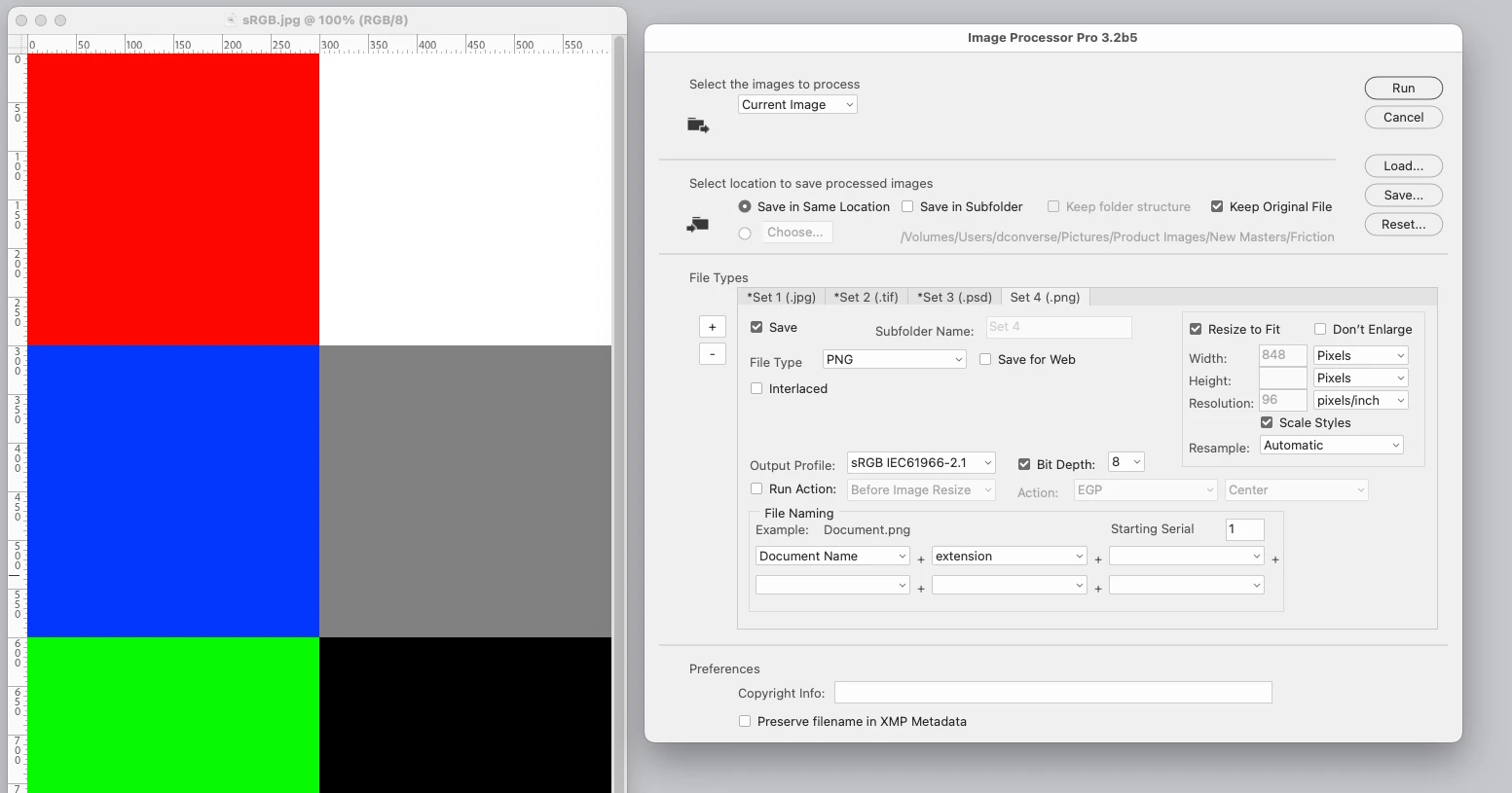Switch to the *Set 3 (.psd) tab
Image resolution: width=1512 pixels, height=793 pixels.
tap(954, 297)
